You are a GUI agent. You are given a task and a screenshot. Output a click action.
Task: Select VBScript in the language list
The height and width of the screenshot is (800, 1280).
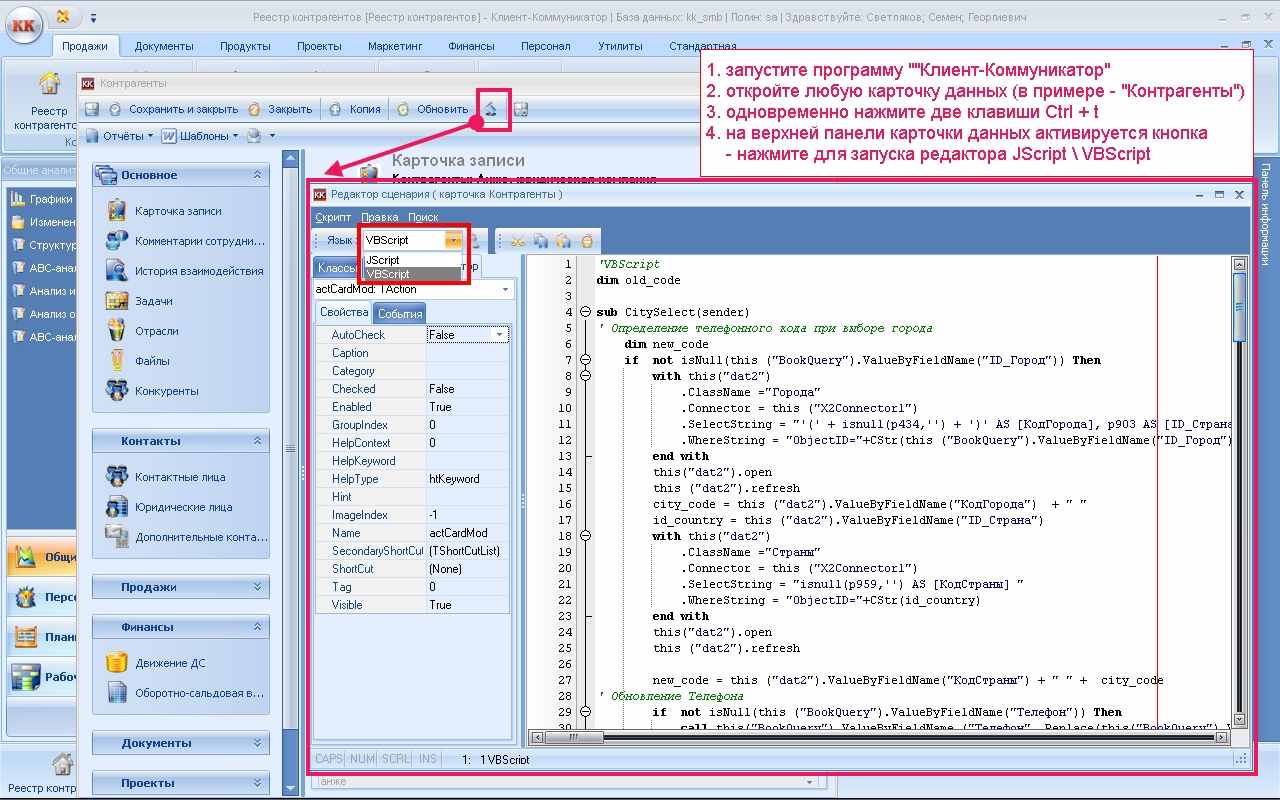click(x=412, y=274)
